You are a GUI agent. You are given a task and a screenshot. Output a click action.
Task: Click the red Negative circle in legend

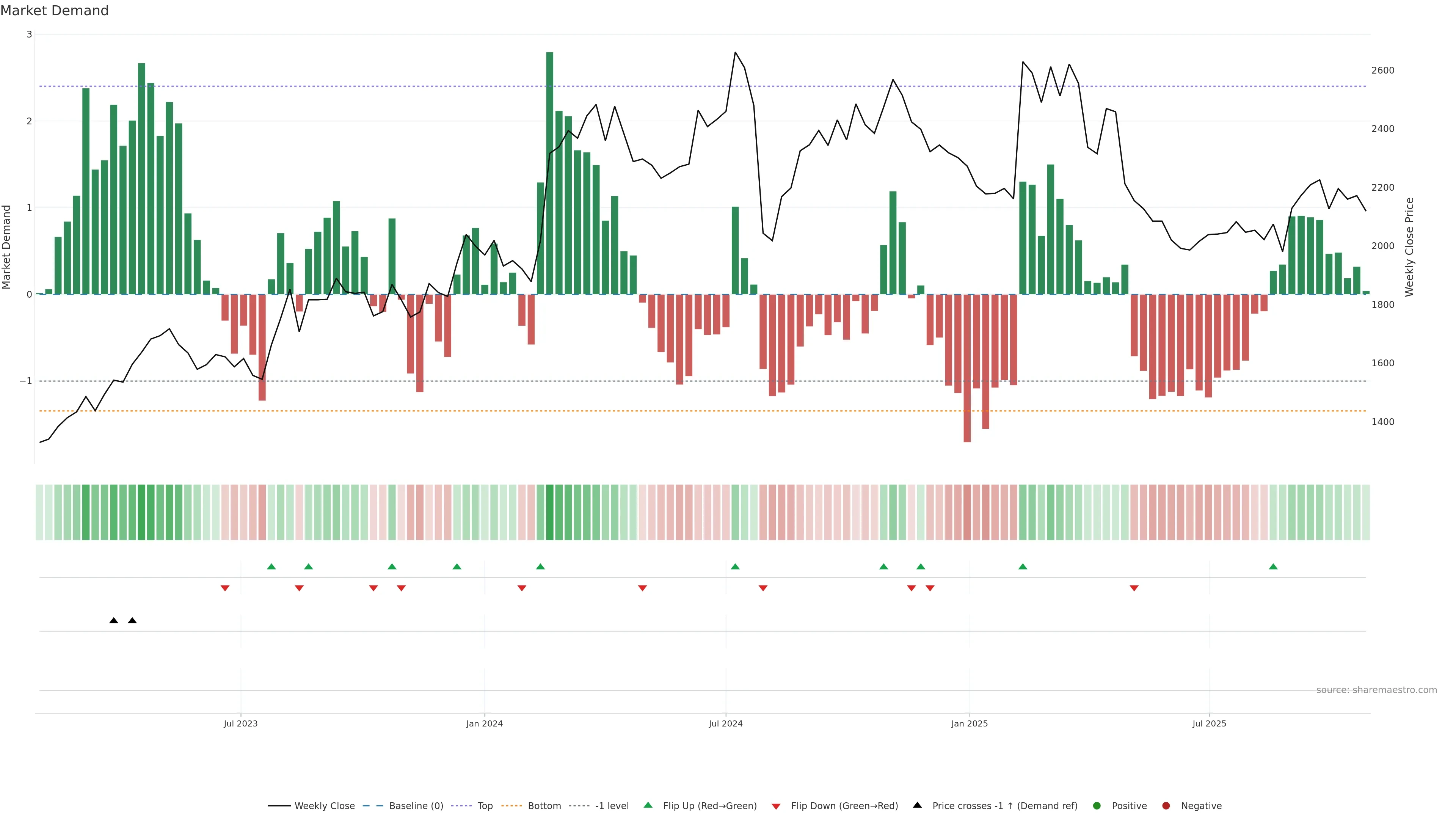click(x=1166, y=806)
